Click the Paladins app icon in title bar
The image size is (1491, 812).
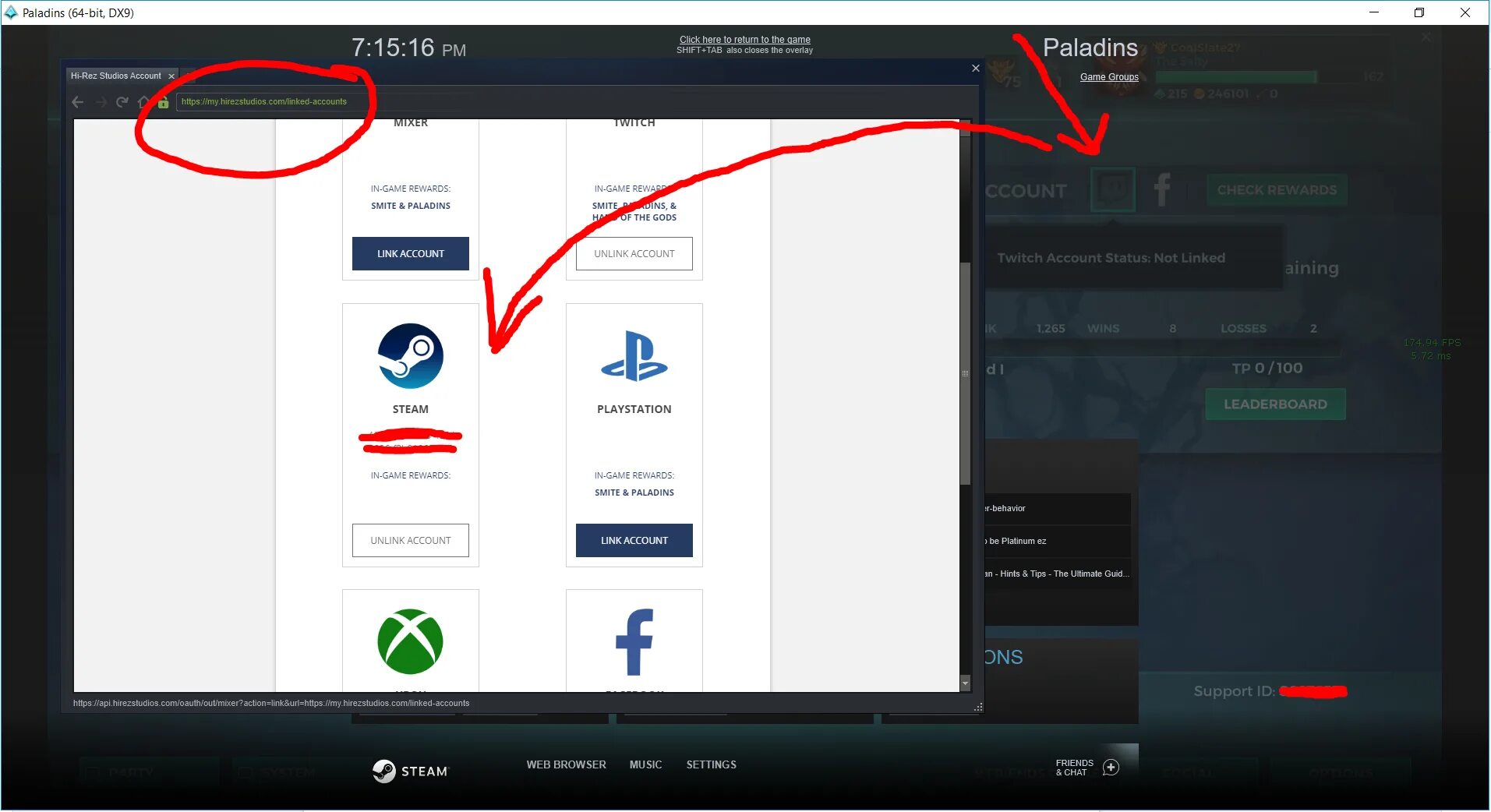click(x=11, y=12)
